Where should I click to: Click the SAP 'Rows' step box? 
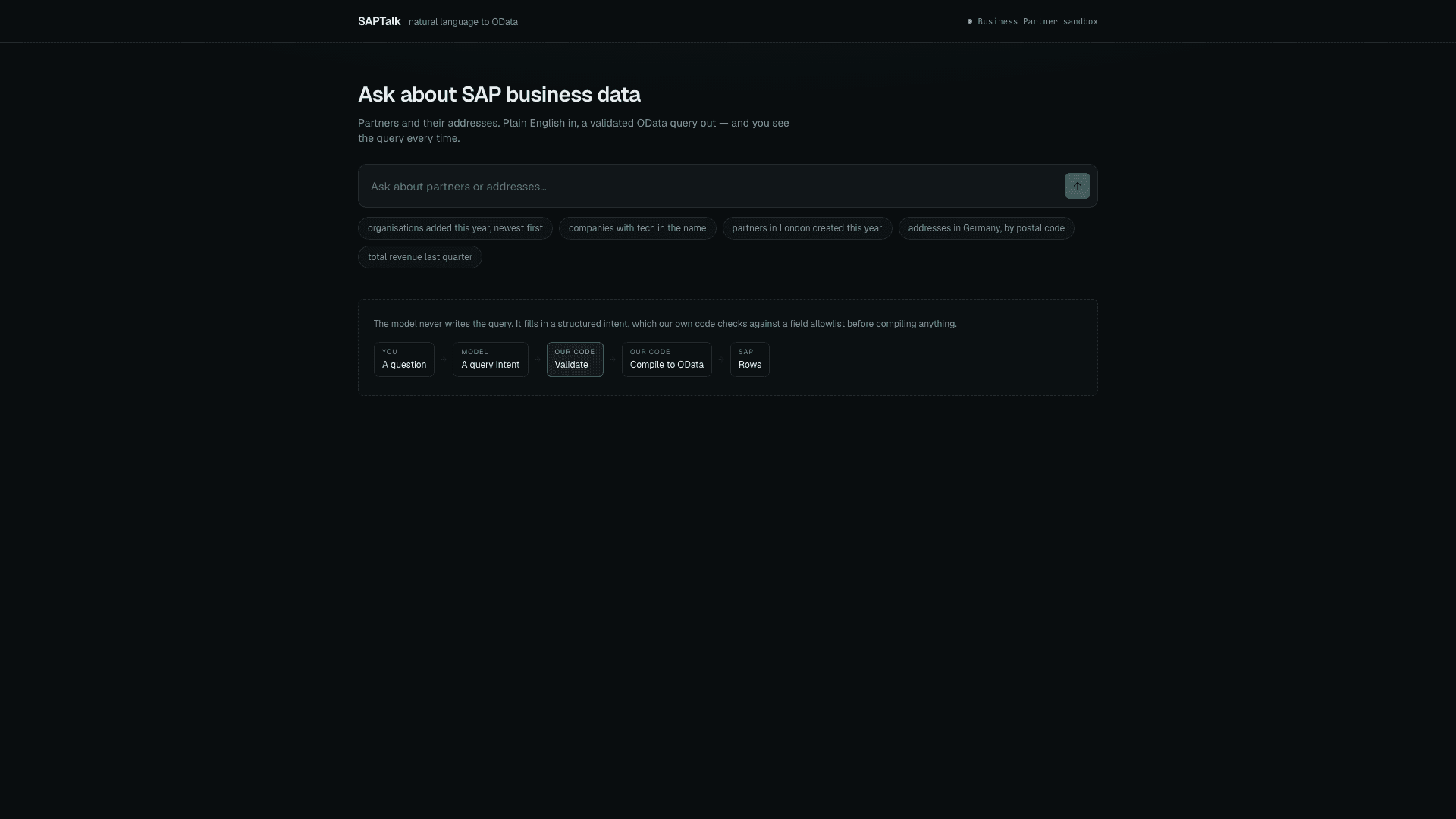[750, 359]
